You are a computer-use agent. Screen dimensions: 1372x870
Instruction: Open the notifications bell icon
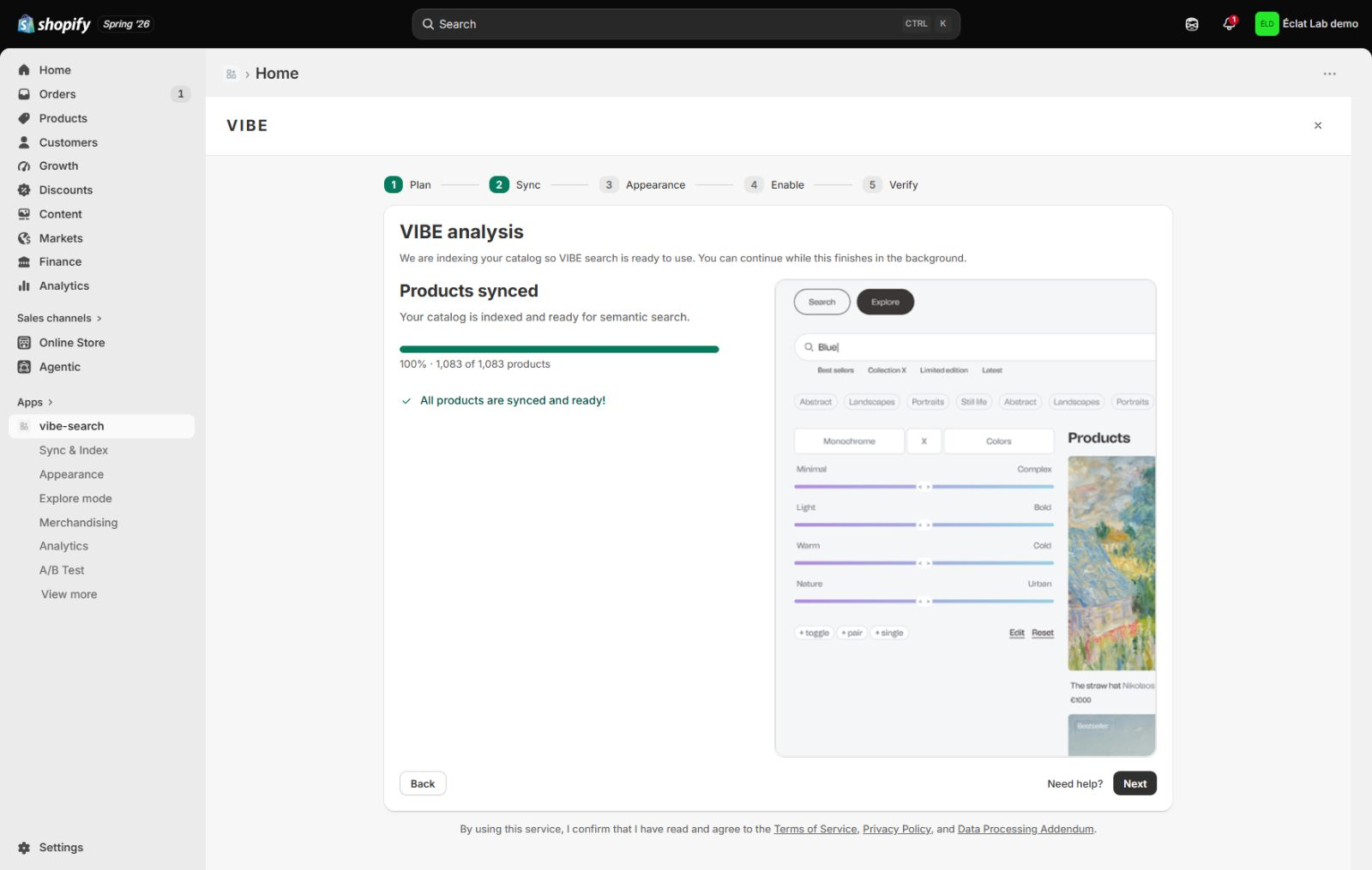coord(1229,24)
